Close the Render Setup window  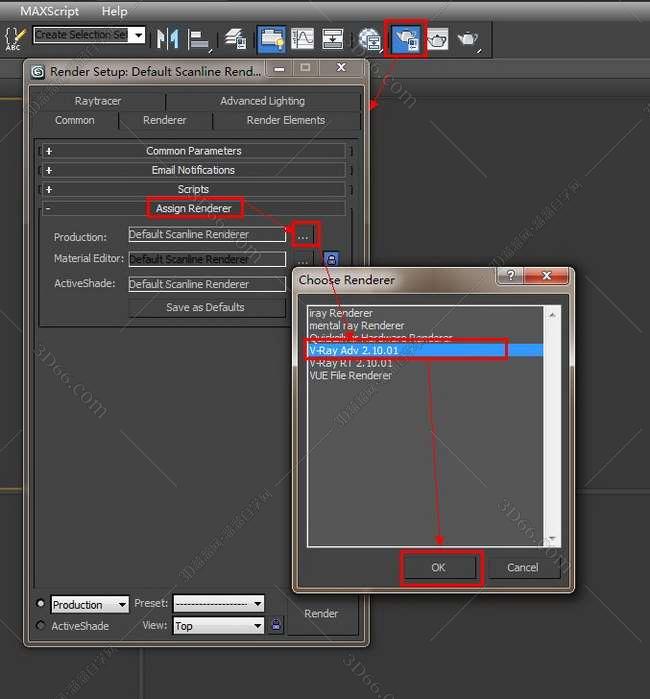pos(341,67)
